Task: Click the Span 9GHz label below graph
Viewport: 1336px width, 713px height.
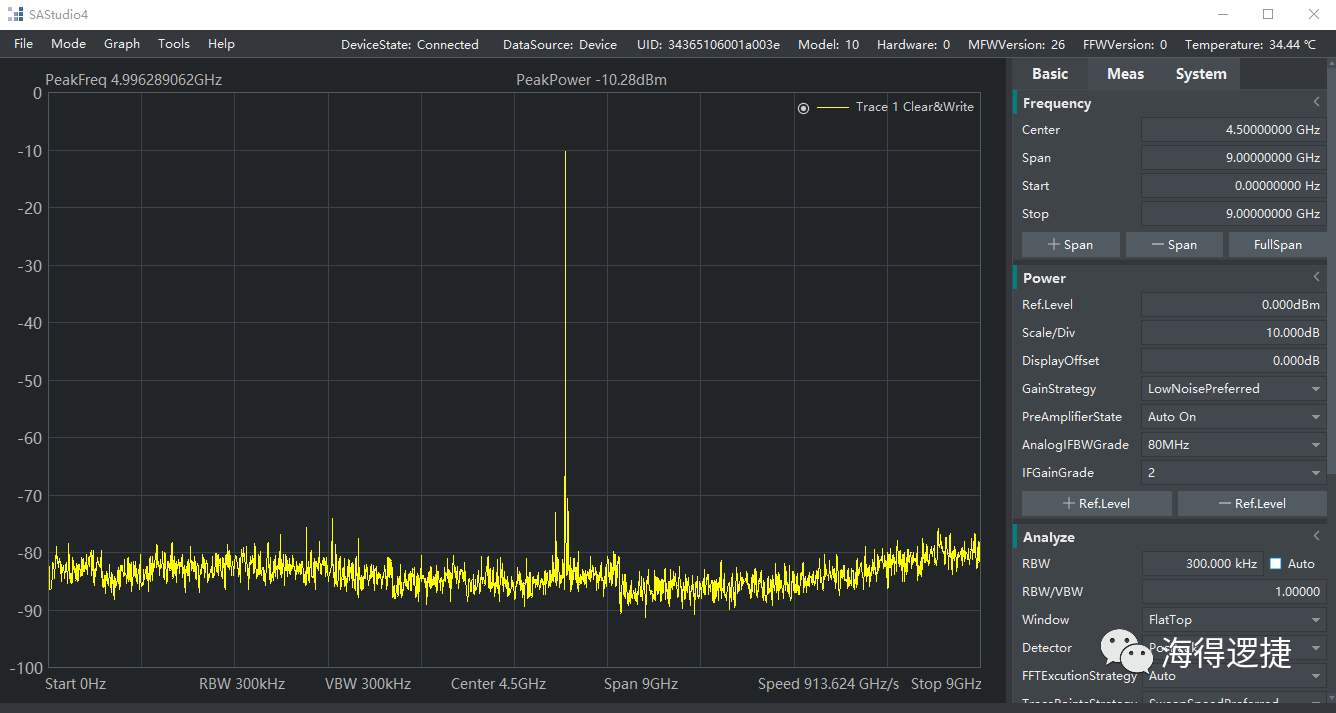Action: pos(641,684)
